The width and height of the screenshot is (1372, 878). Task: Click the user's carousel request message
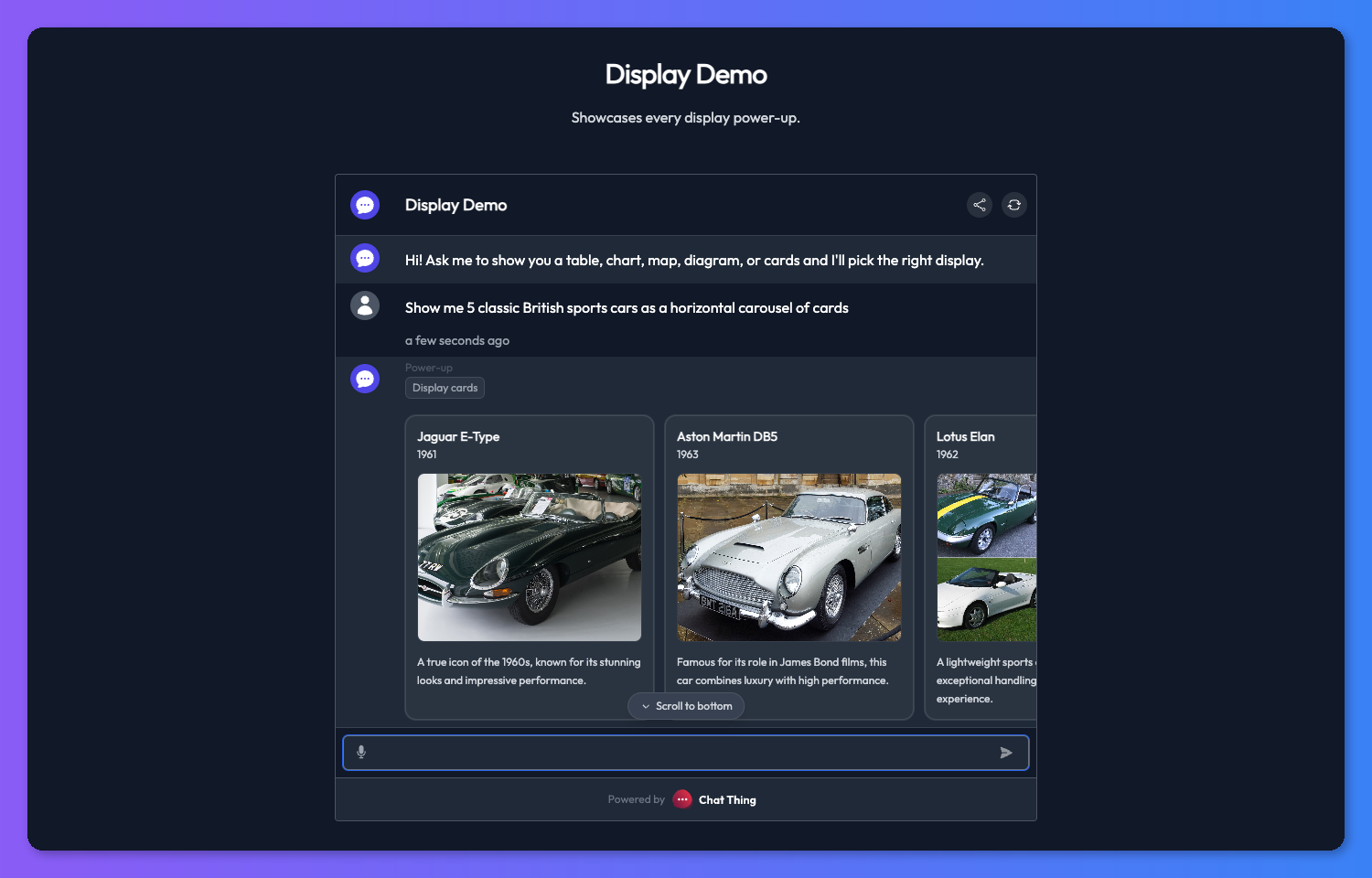coord(627,307)
